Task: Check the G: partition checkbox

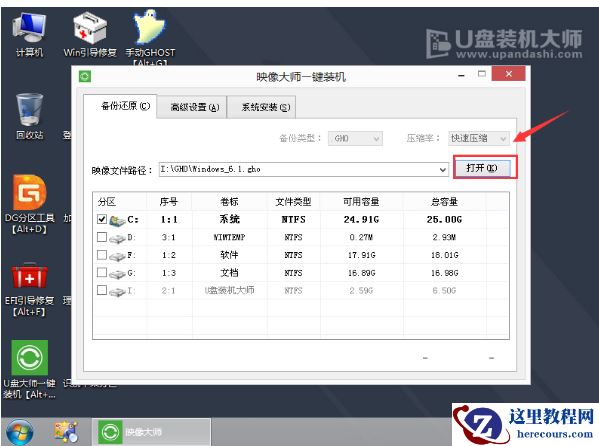Action: click(102, 272)
